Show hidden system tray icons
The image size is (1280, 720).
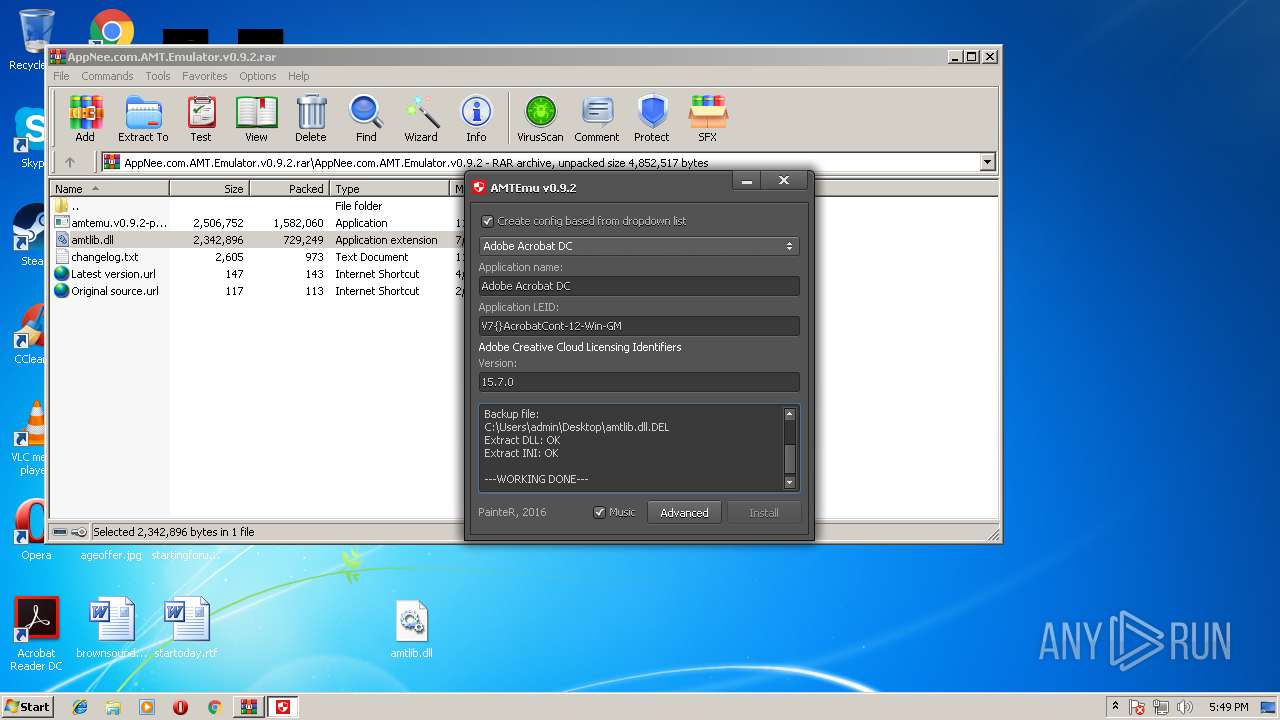pos(1115,707)
